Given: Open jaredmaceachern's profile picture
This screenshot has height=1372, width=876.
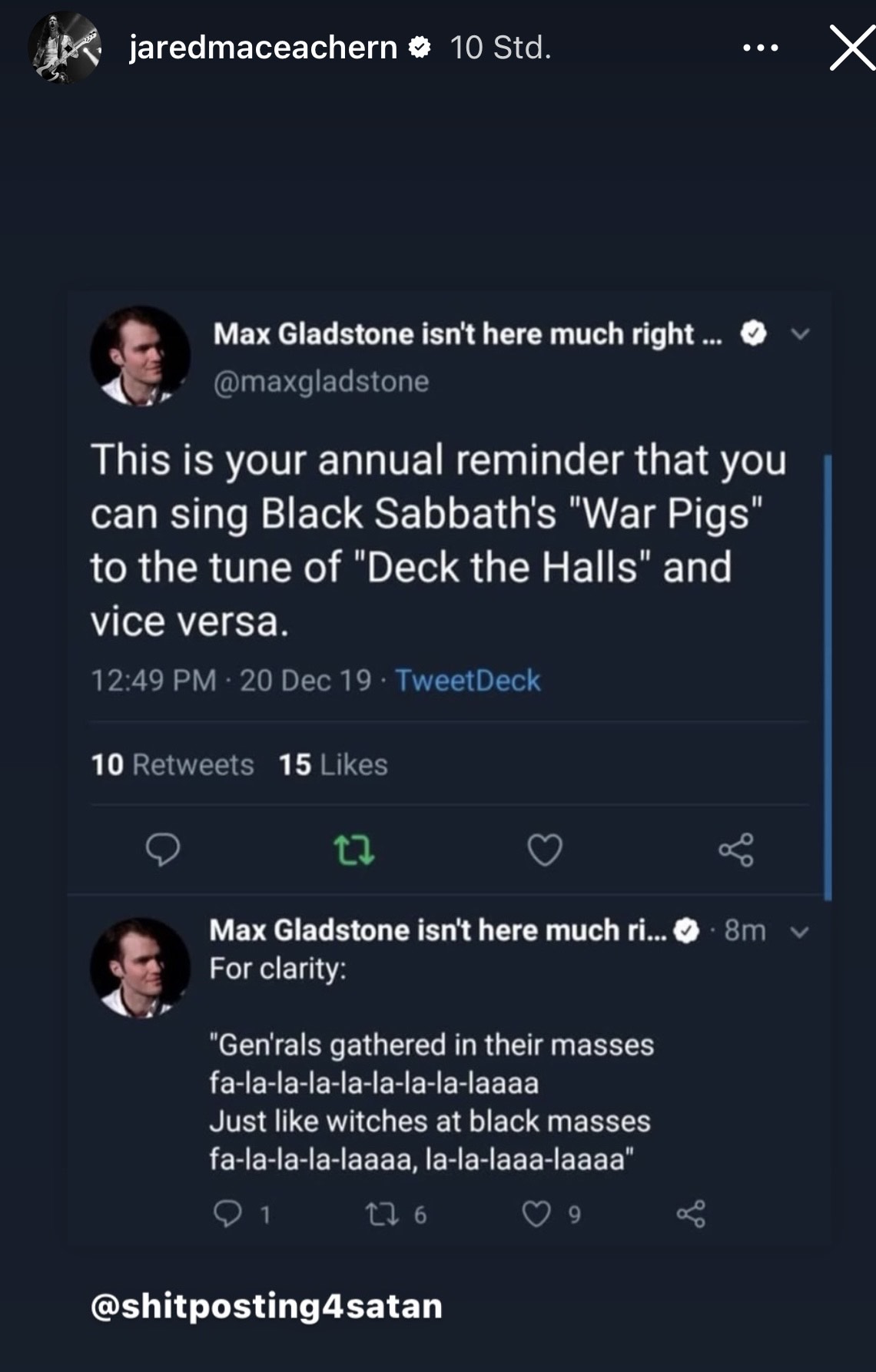Looking at the screenshot, I should coord(65,48).
